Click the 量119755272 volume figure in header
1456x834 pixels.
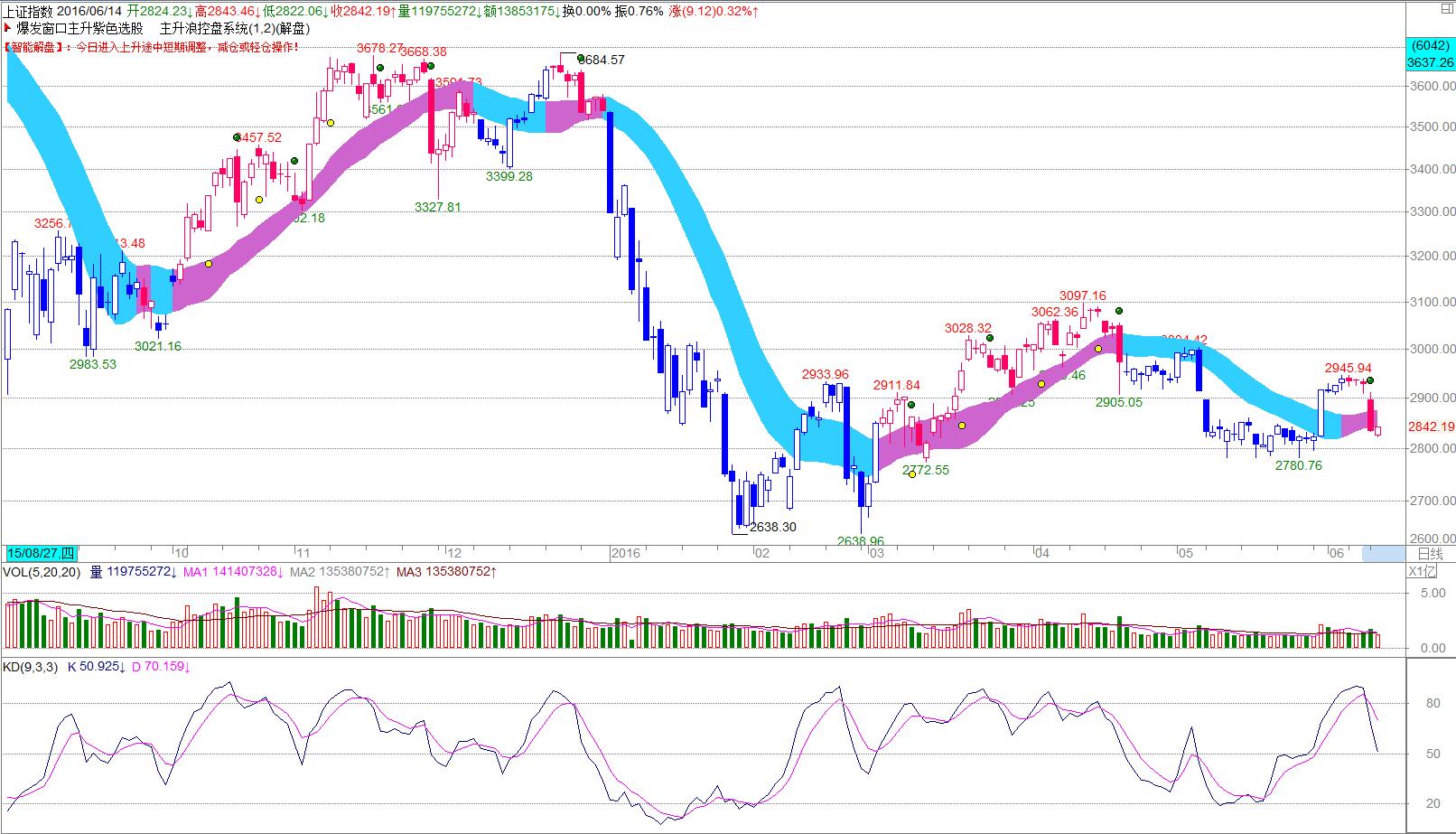tap(438, 11)
